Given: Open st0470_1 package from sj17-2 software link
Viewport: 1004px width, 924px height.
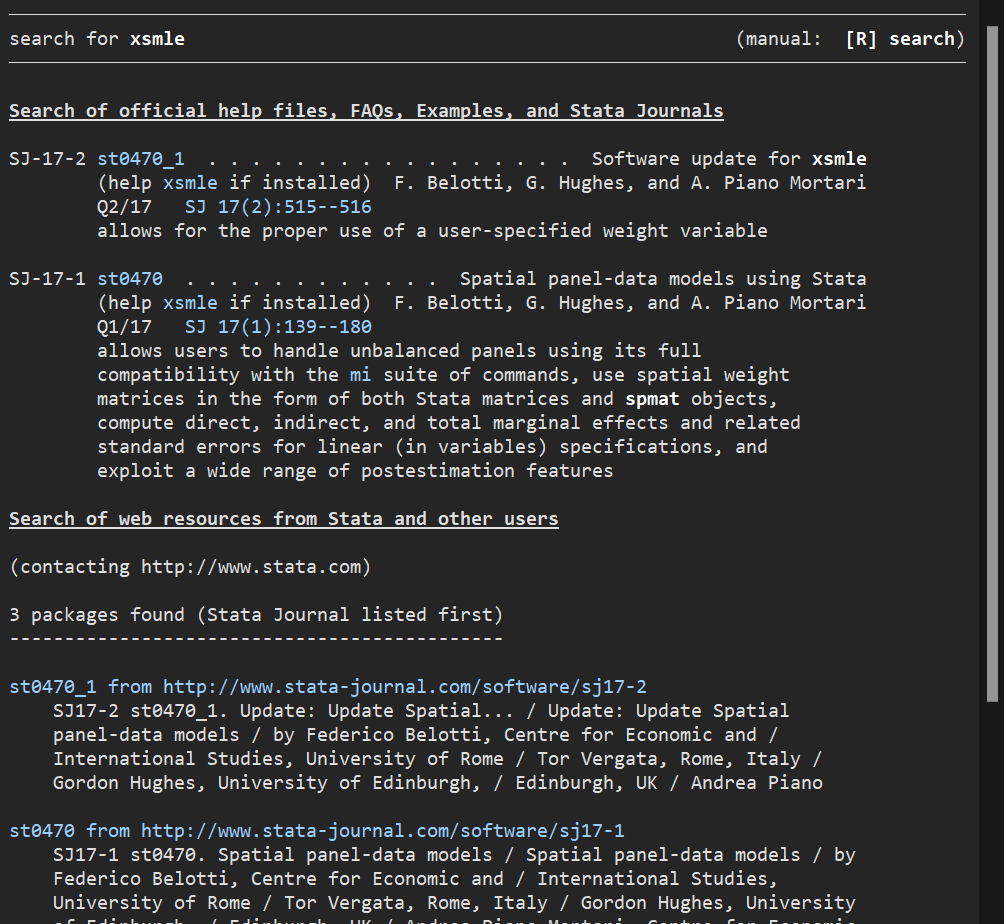Looking at the screenshot, I should (x=328, y=687).
